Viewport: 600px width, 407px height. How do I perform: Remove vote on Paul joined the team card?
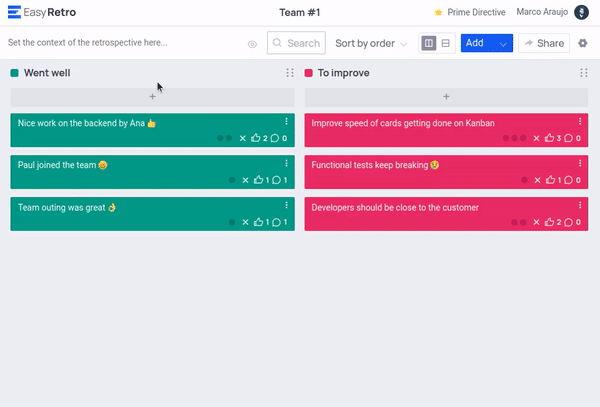[245, 181]
